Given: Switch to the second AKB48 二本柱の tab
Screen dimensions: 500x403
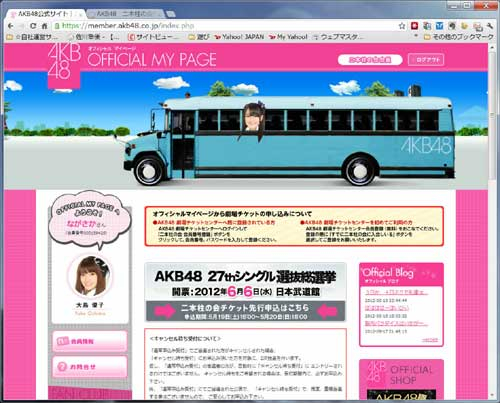Looking at the screenshot, I should coord(125,14).
